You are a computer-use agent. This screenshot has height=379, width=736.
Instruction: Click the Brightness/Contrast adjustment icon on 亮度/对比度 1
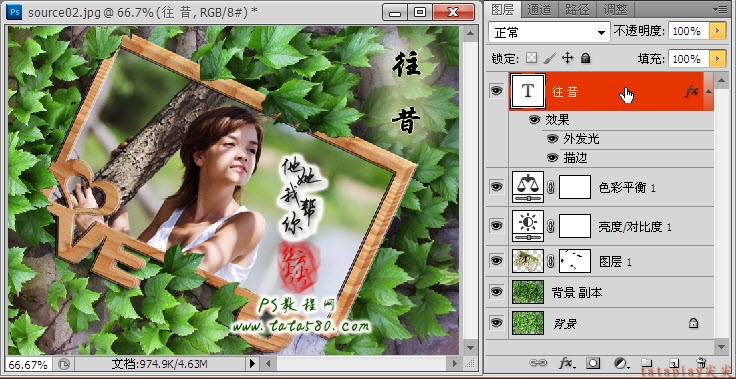pyautogui.click(x=528, y=226)
